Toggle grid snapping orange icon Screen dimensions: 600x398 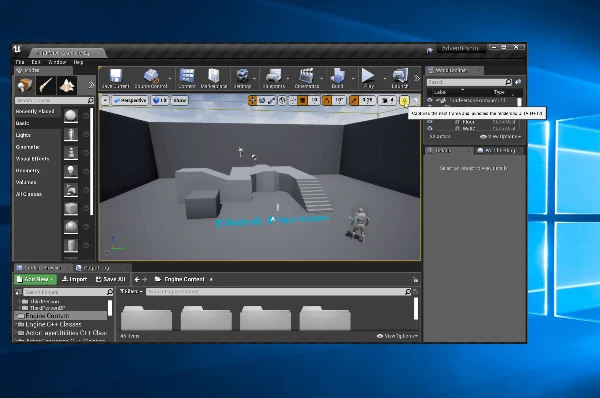302,101
